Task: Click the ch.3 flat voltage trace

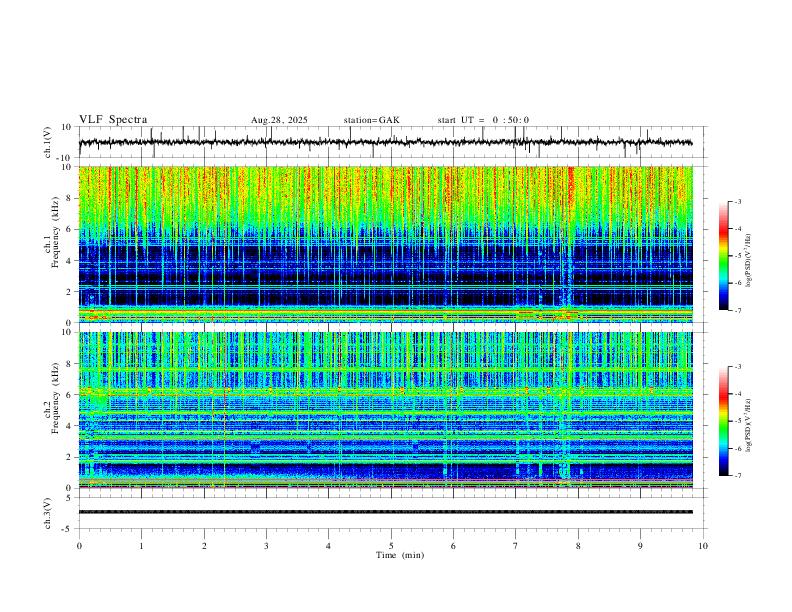Action: (x=386, y=512)
